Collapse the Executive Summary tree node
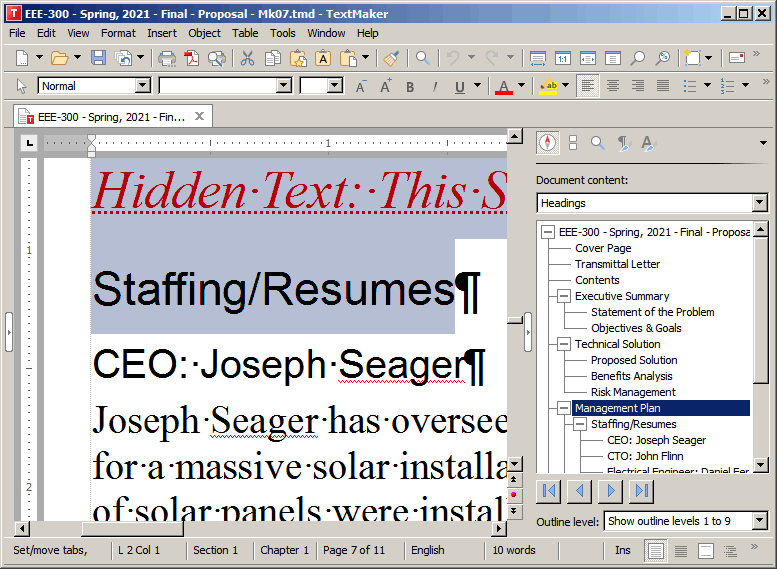 click(564, 296)
